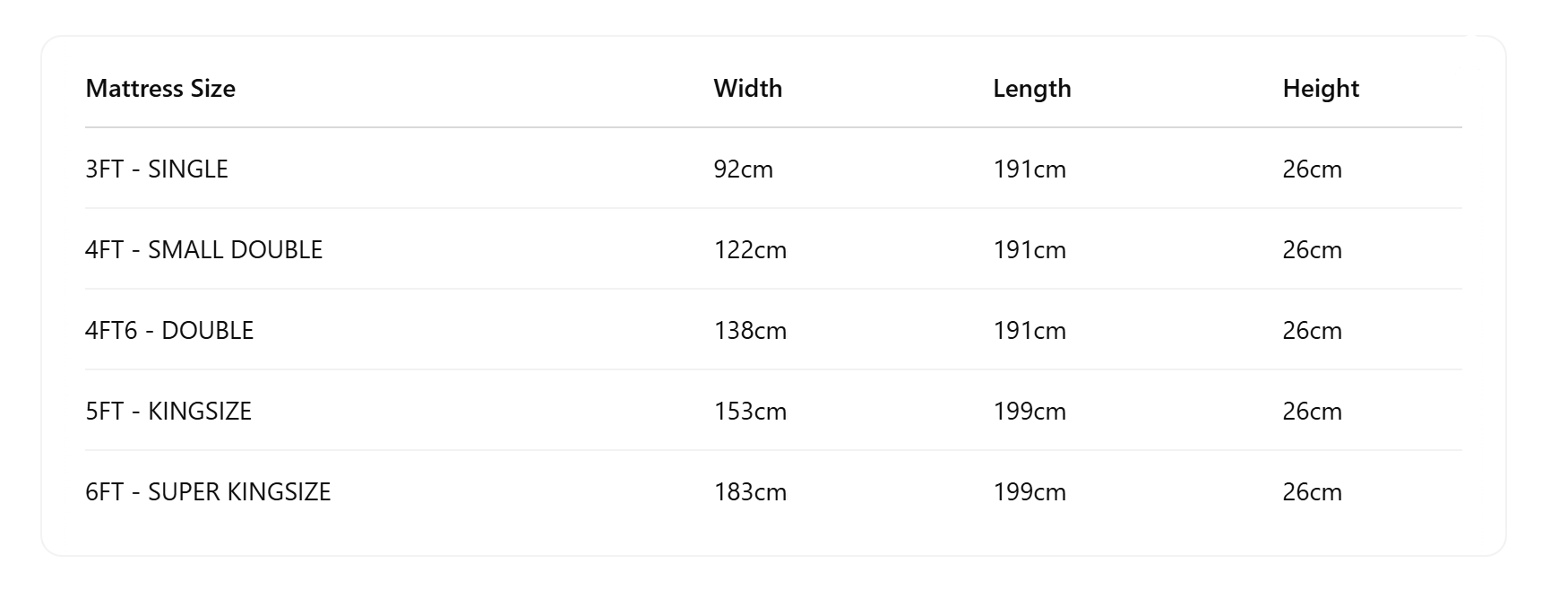Image resolution: width=1568 pixels, height=590 pixels.
Task: Click the 183cm width value
Action: [x=750, y=491]
